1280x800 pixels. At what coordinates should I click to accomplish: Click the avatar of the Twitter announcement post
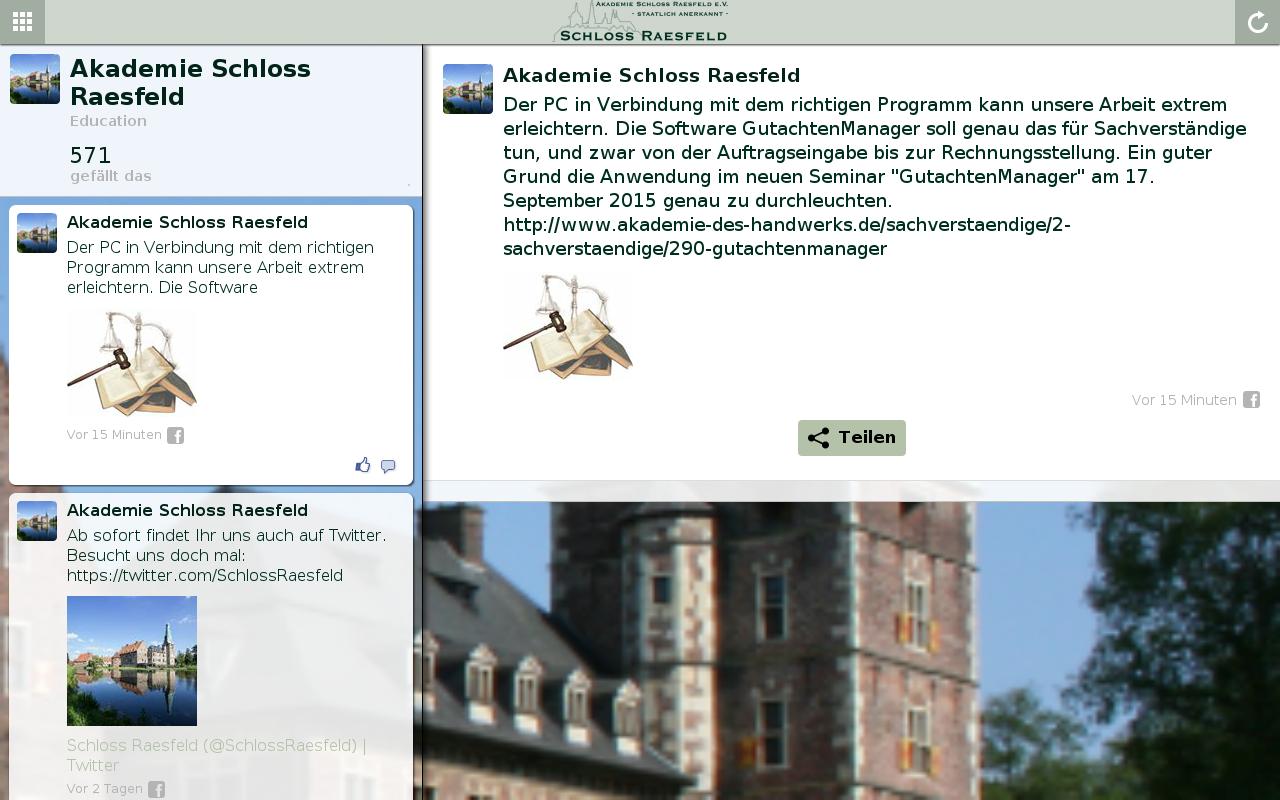coord(37,521)
